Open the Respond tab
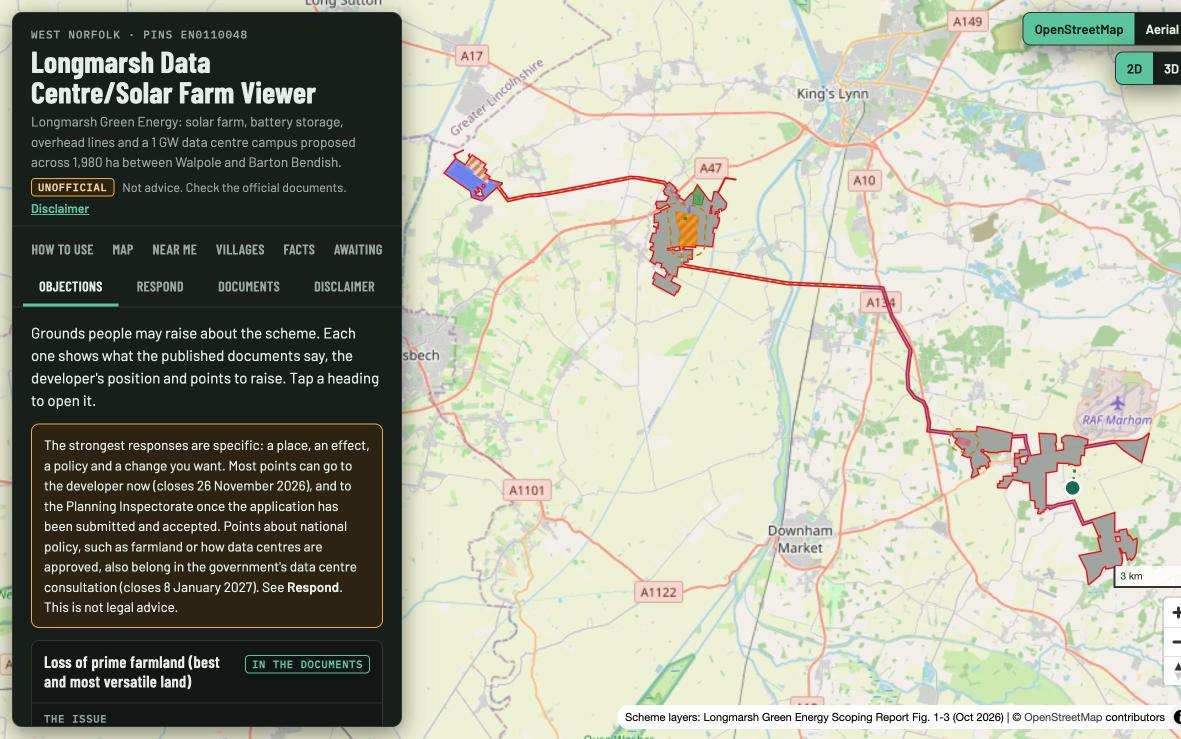 click(160, 287)
